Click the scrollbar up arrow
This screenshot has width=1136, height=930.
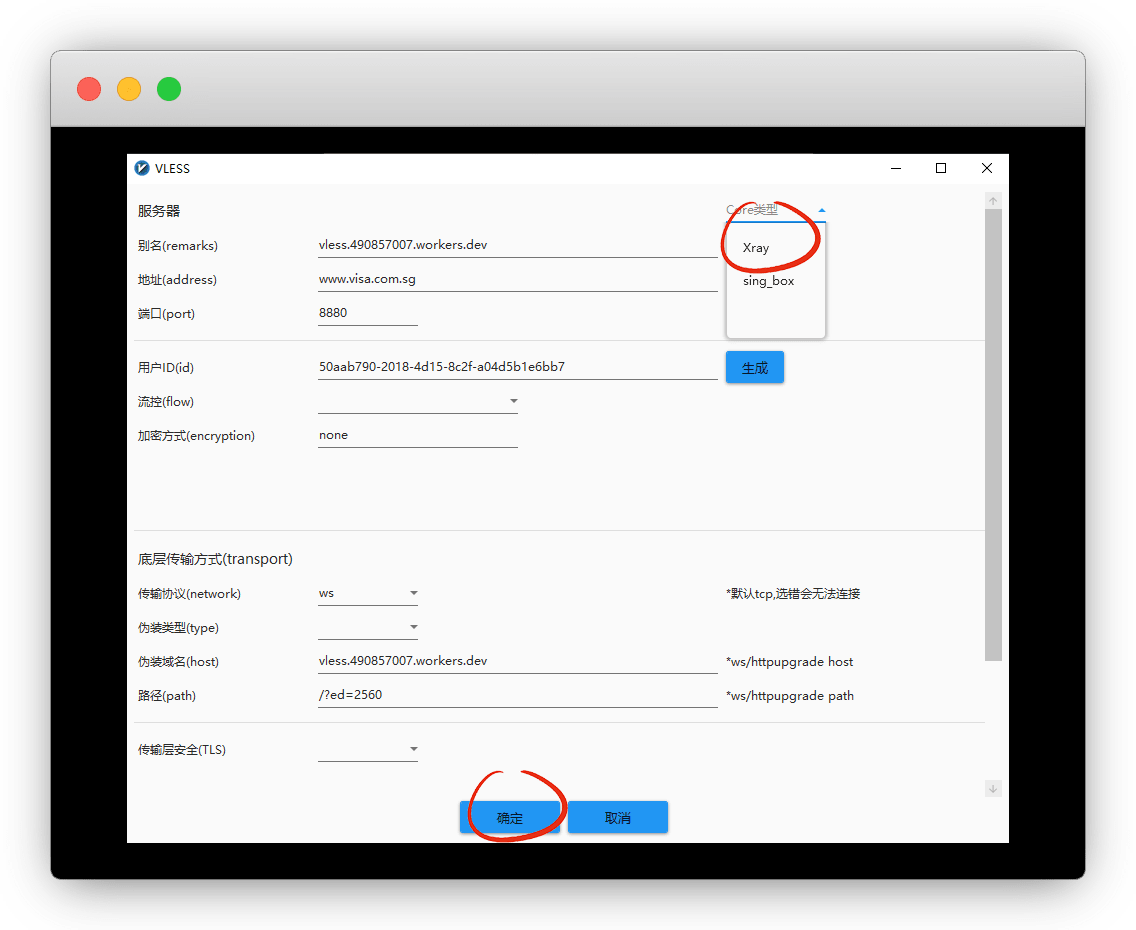[x=993, y=201]
